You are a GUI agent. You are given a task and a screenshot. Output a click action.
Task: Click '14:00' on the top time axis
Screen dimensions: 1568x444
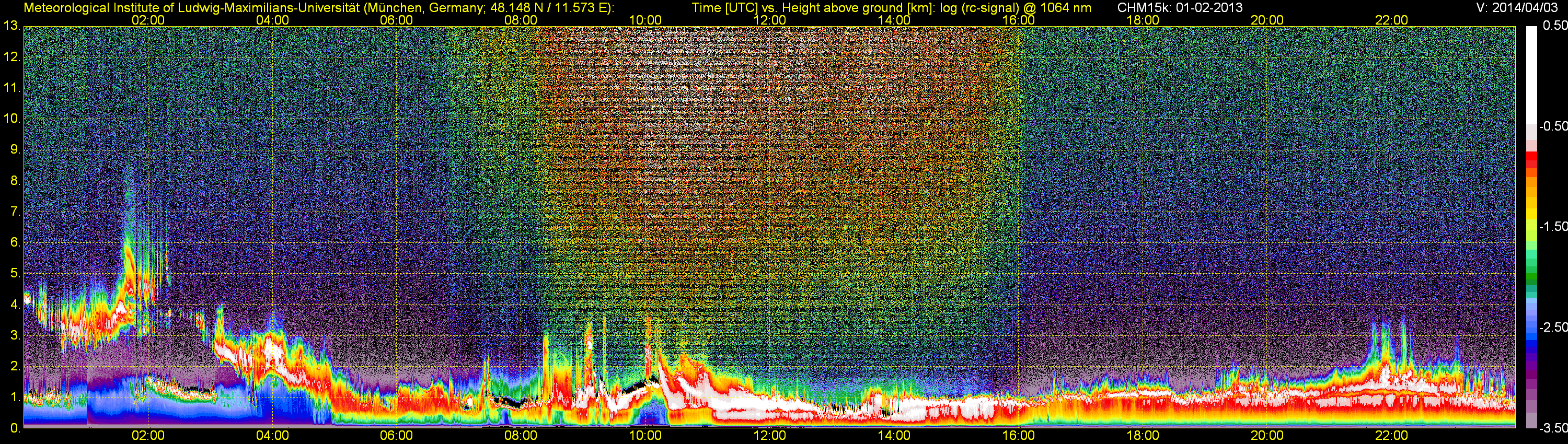click(894, 20)
